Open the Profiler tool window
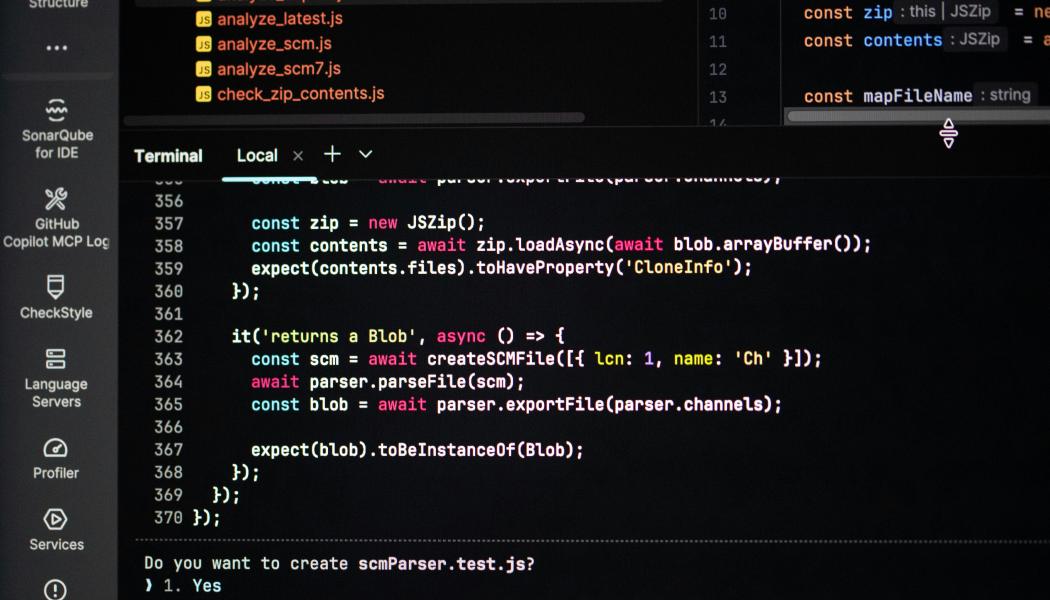 (56, 459)
